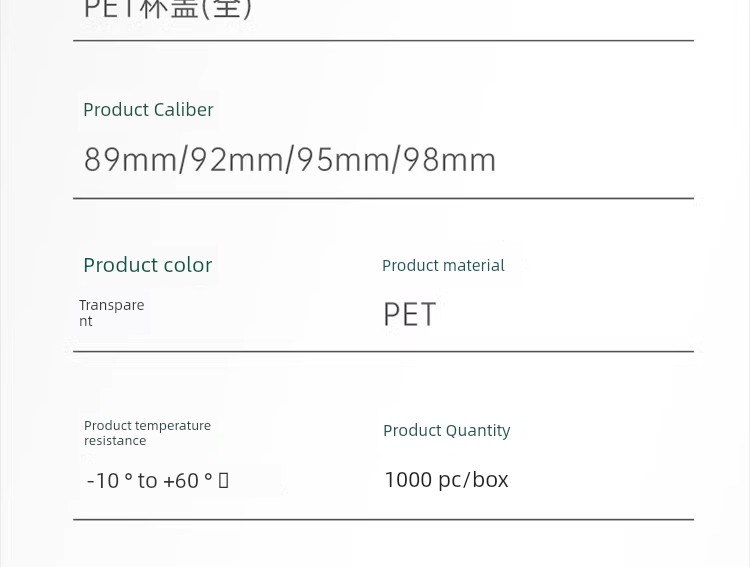Click the 89mm size in caliber list
Viewport: 750px width, 567px height.
[x=131, y=160]
